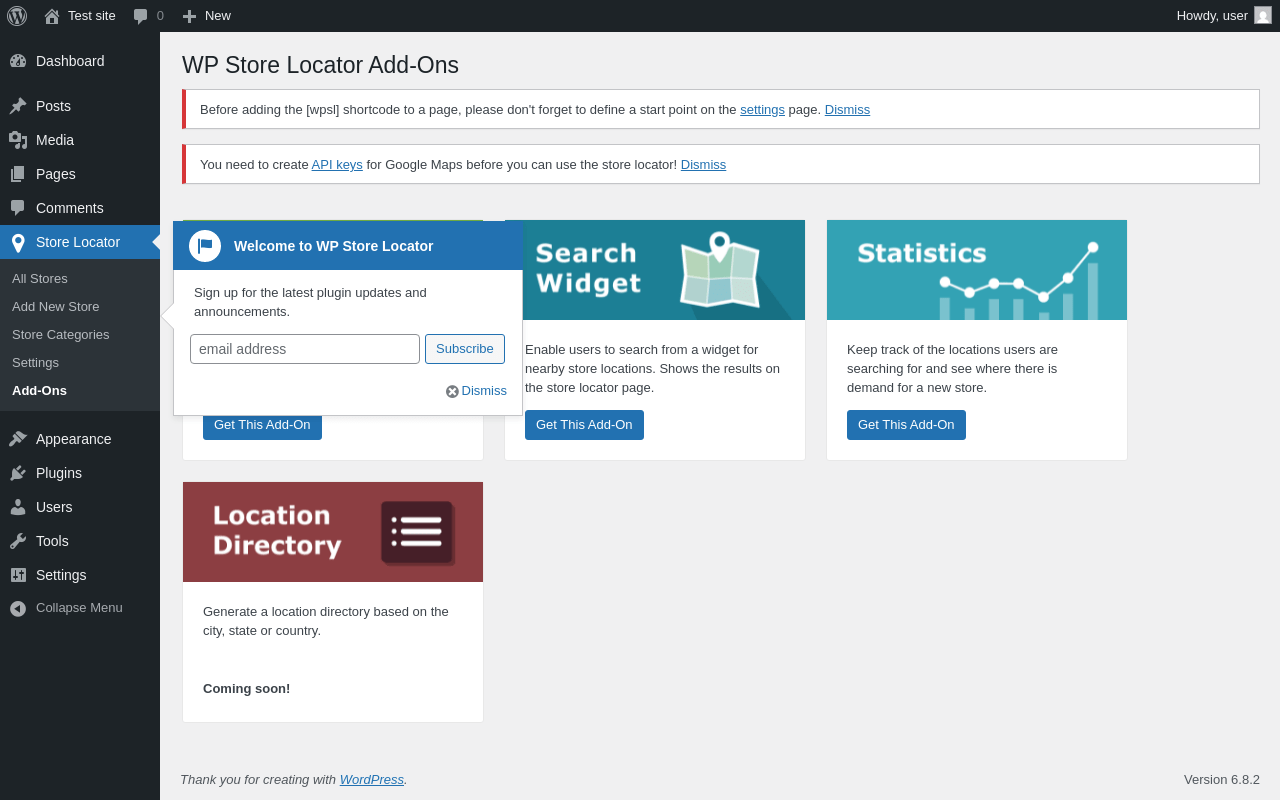Open the Statistics banner image
The image size is (1280, 800).
977,270
